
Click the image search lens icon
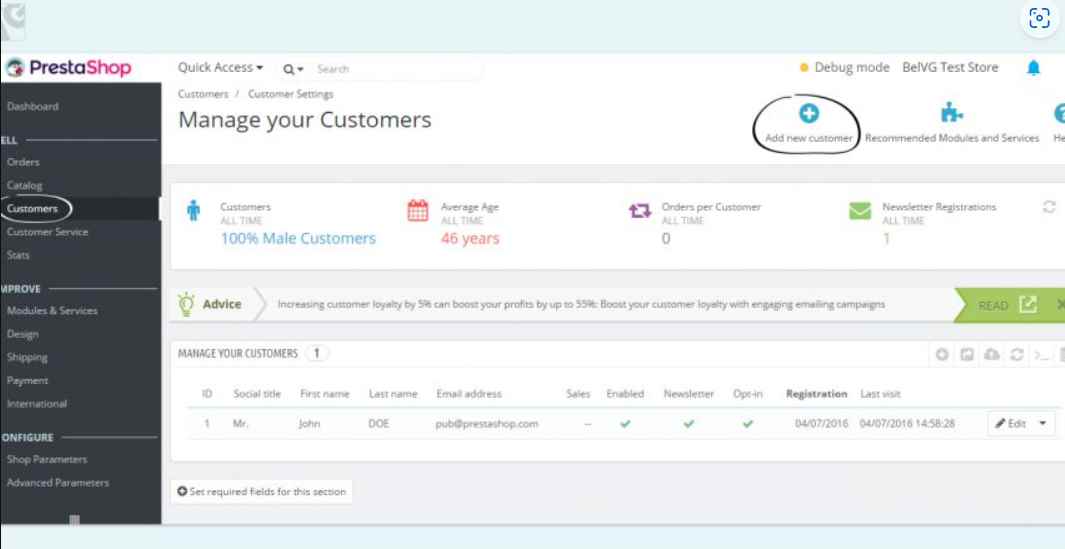[1039, 19]
